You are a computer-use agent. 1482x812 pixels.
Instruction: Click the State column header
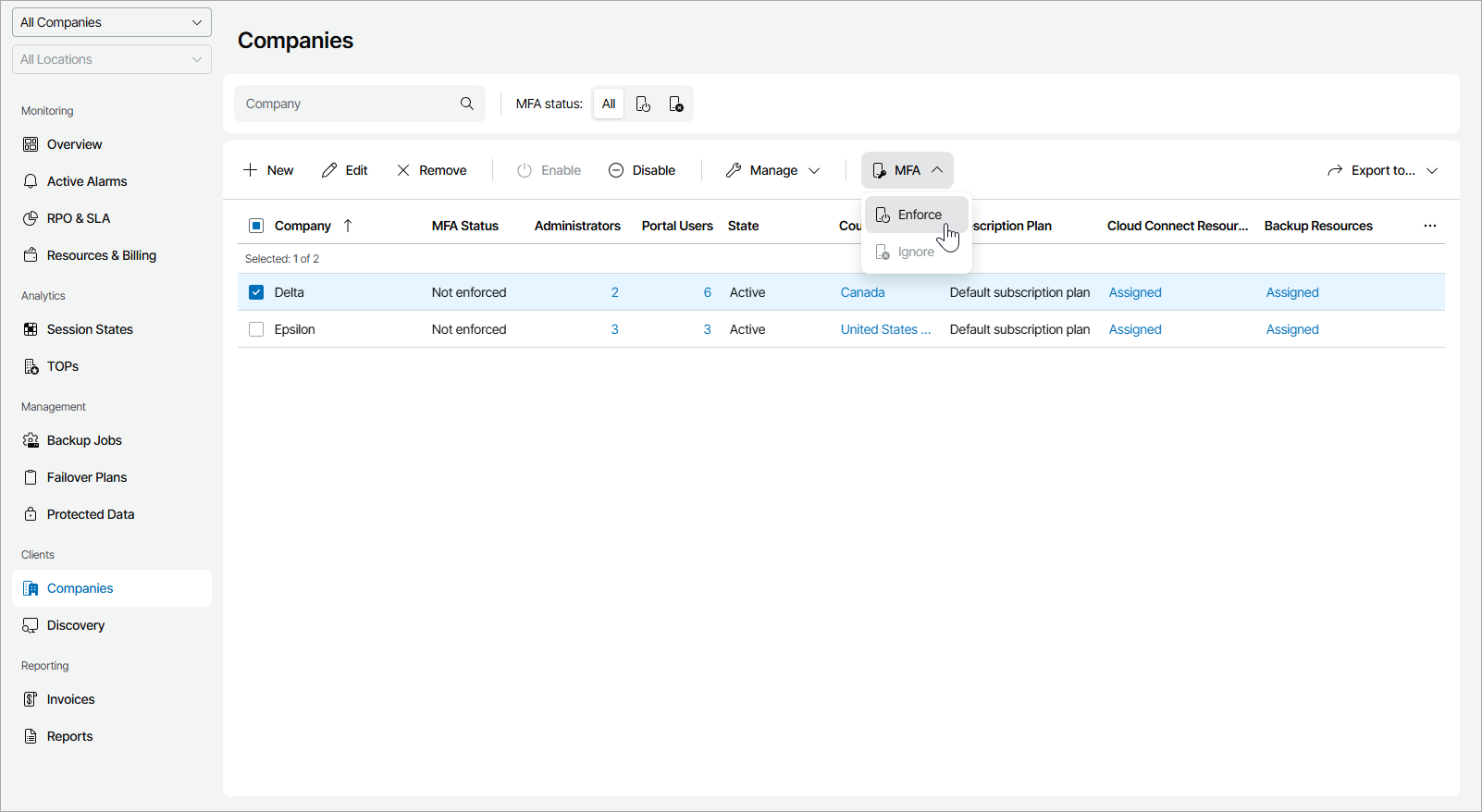tap(744, 226)
